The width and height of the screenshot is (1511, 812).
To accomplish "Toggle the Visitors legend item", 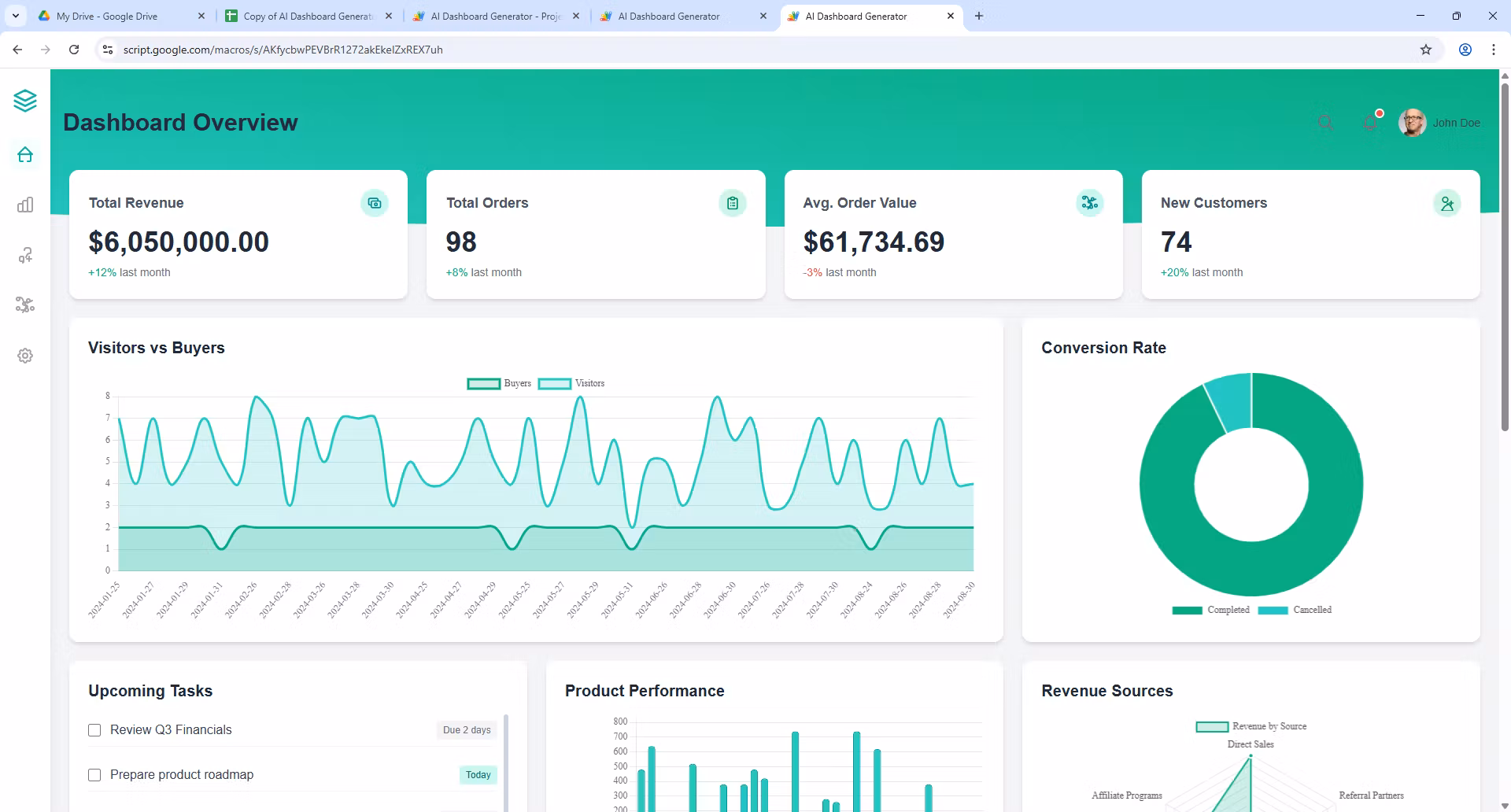I will (571, 384).
